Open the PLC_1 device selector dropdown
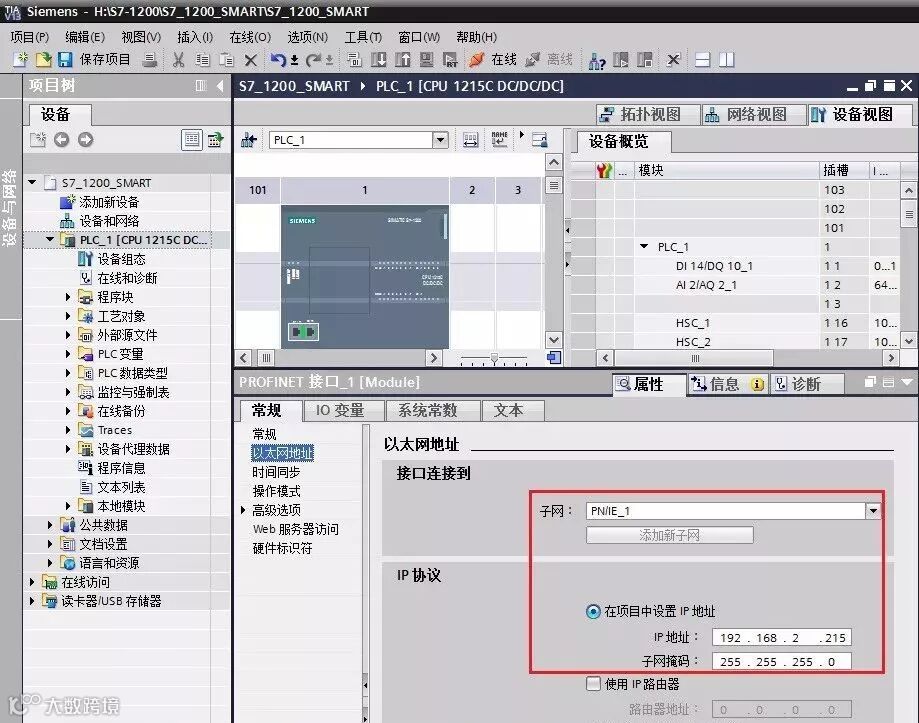The image size is (919, 723). tap(440, 140)
